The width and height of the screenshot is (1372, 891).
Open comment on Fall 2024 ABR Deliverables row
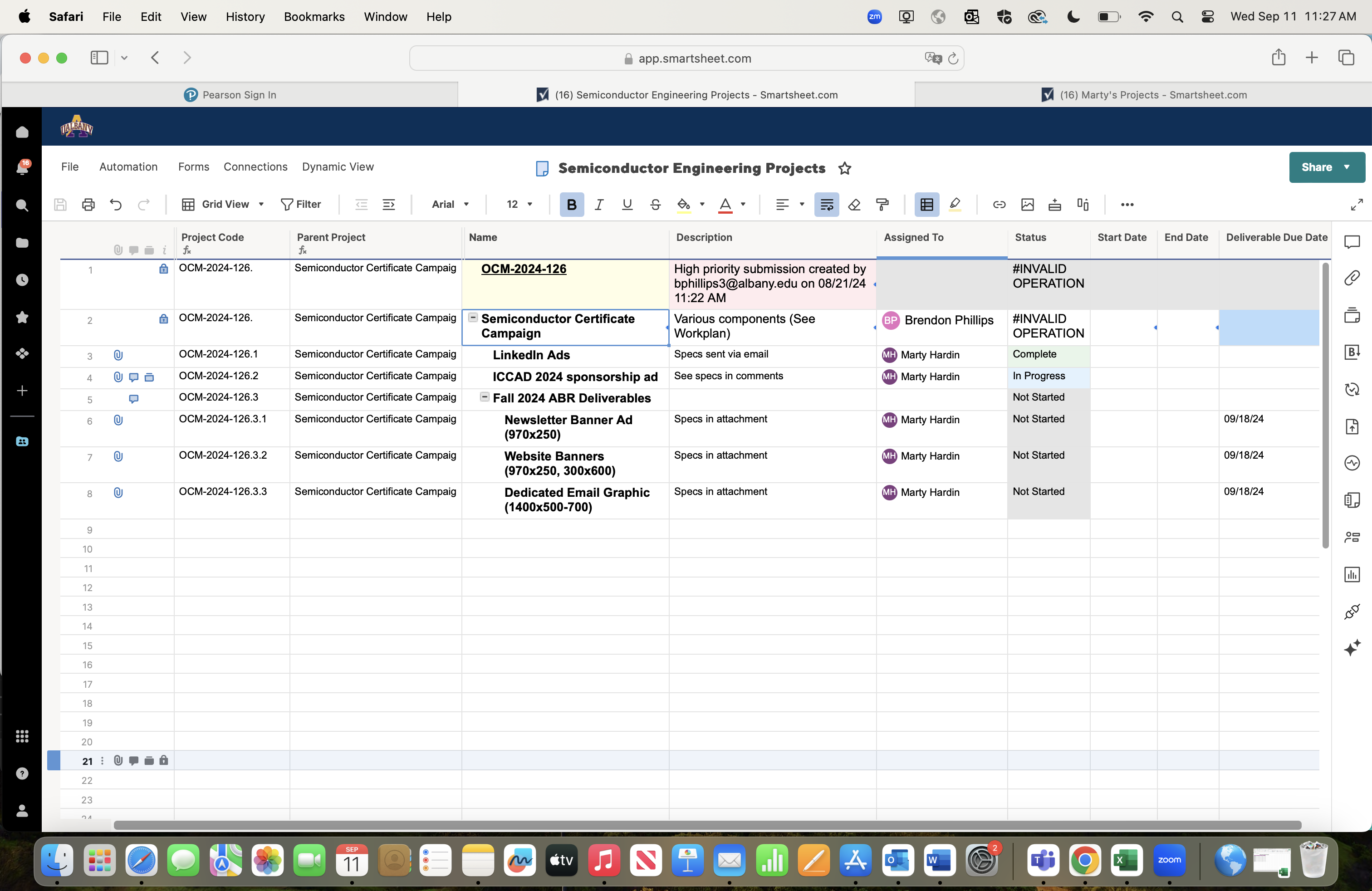pyautogui.click(x=134, y=399)
